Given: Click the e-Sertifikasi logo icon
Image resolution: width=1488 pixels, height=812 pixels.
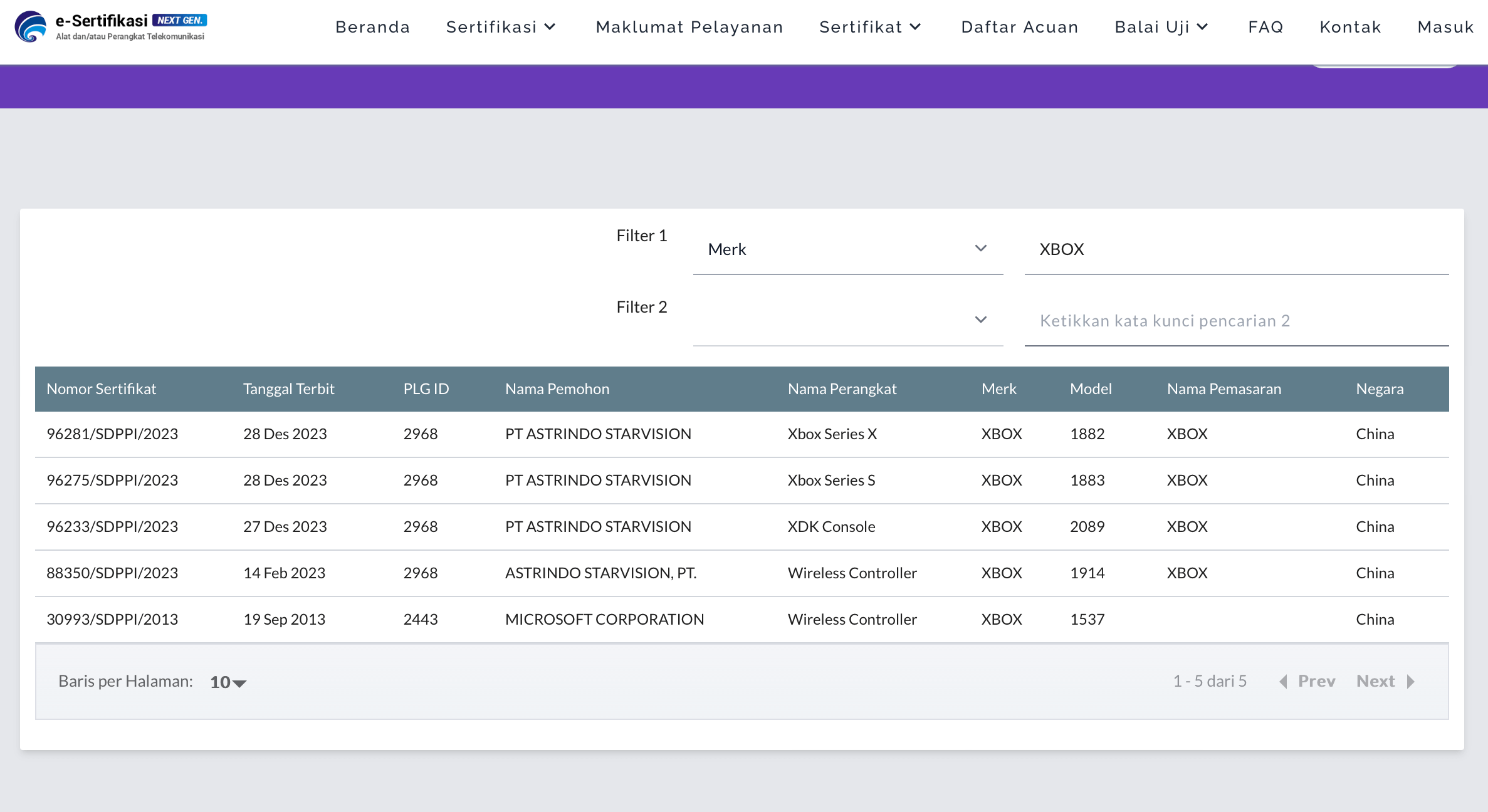Looking at the screenshot, I should [x=31, y=27].
